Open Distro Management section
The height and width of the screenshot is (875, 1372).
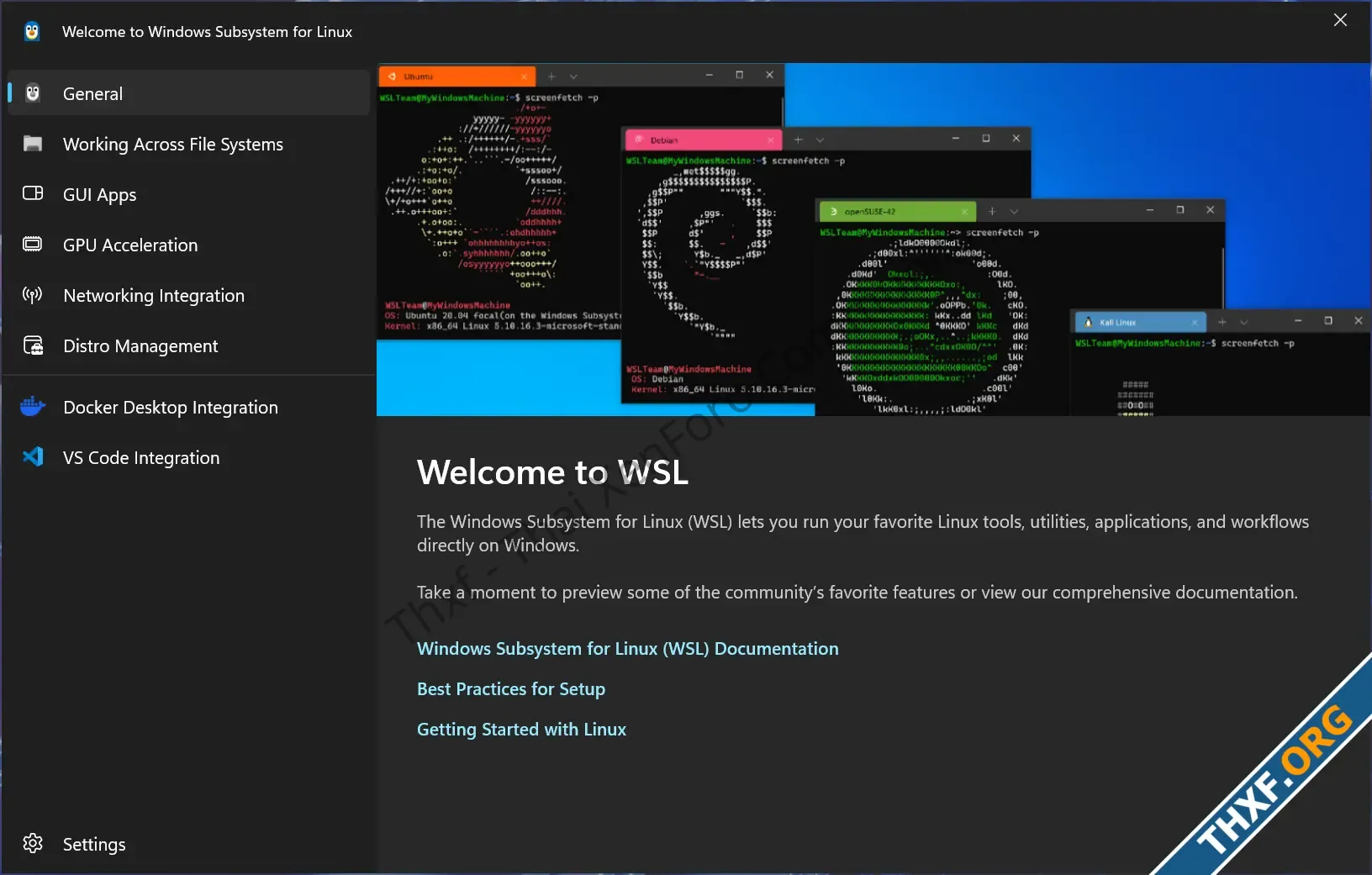[189, 345]
